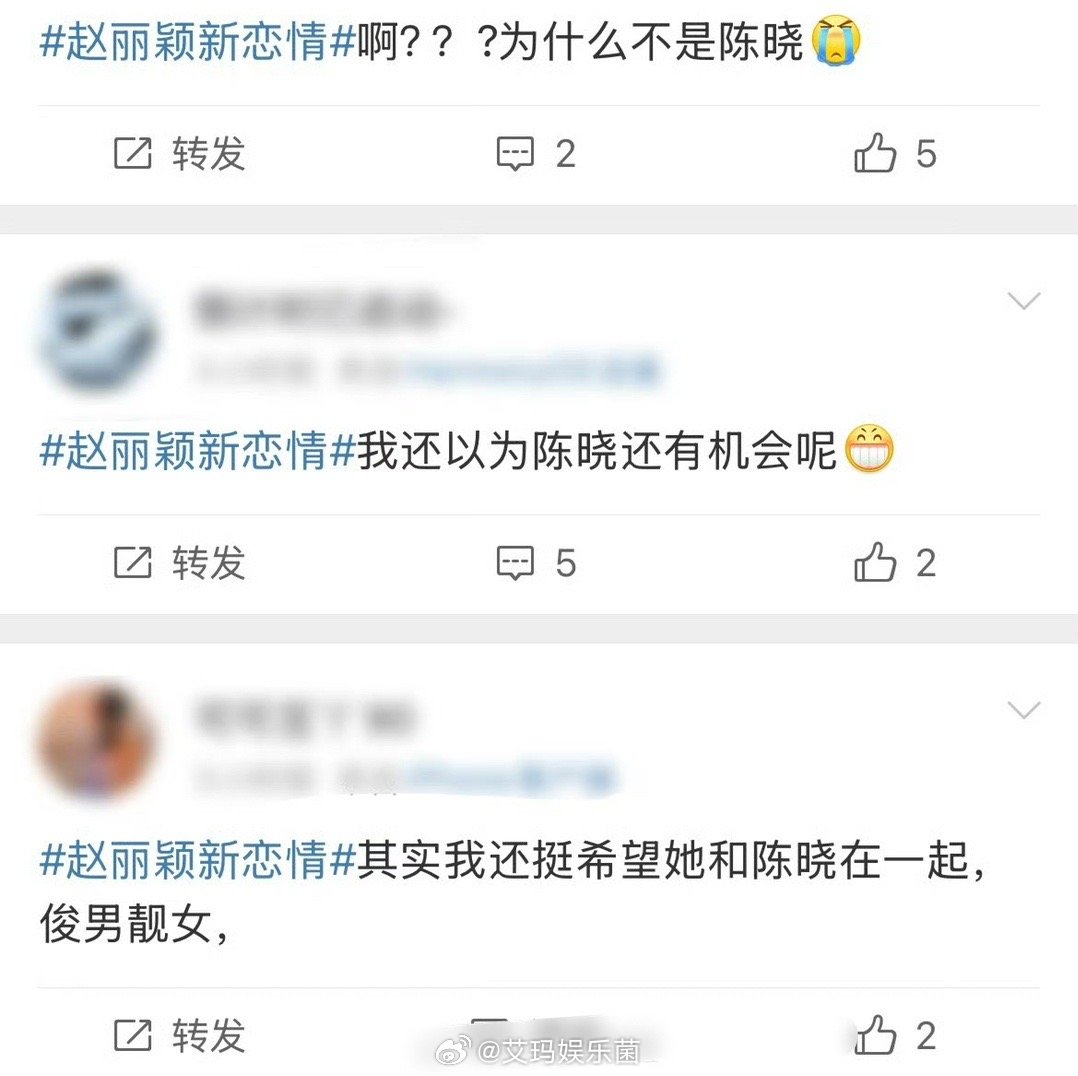Open the #赵丽颖新恋情# hashtag in the second post
Screen dimensions: 1078x1076
click(x=198, y=450)
